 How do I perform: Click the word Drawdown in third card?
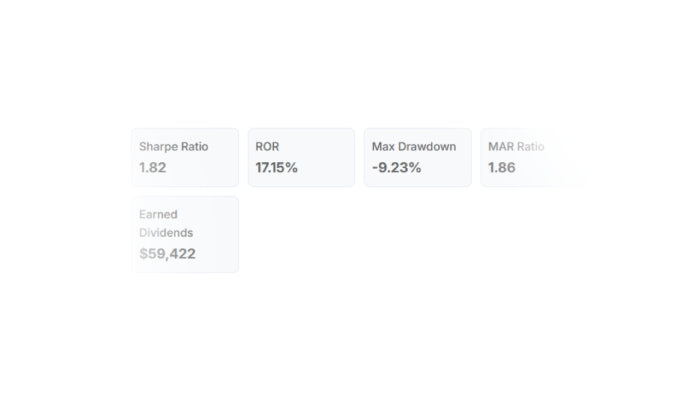point(427,147)
